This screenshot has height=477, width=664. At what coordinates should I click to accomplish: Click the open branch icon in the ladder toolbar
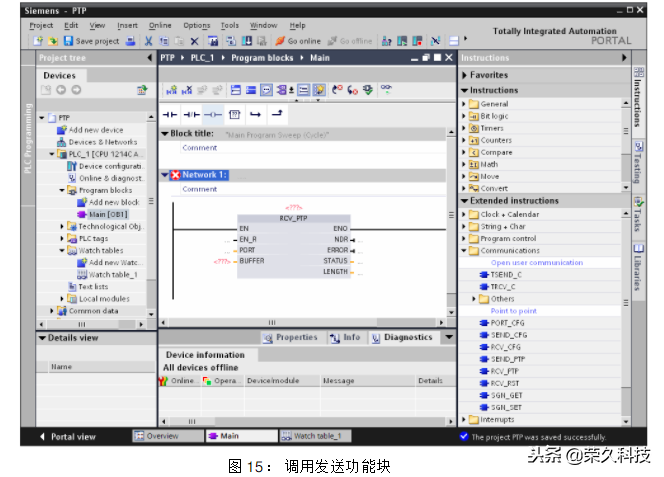point(255,114)
